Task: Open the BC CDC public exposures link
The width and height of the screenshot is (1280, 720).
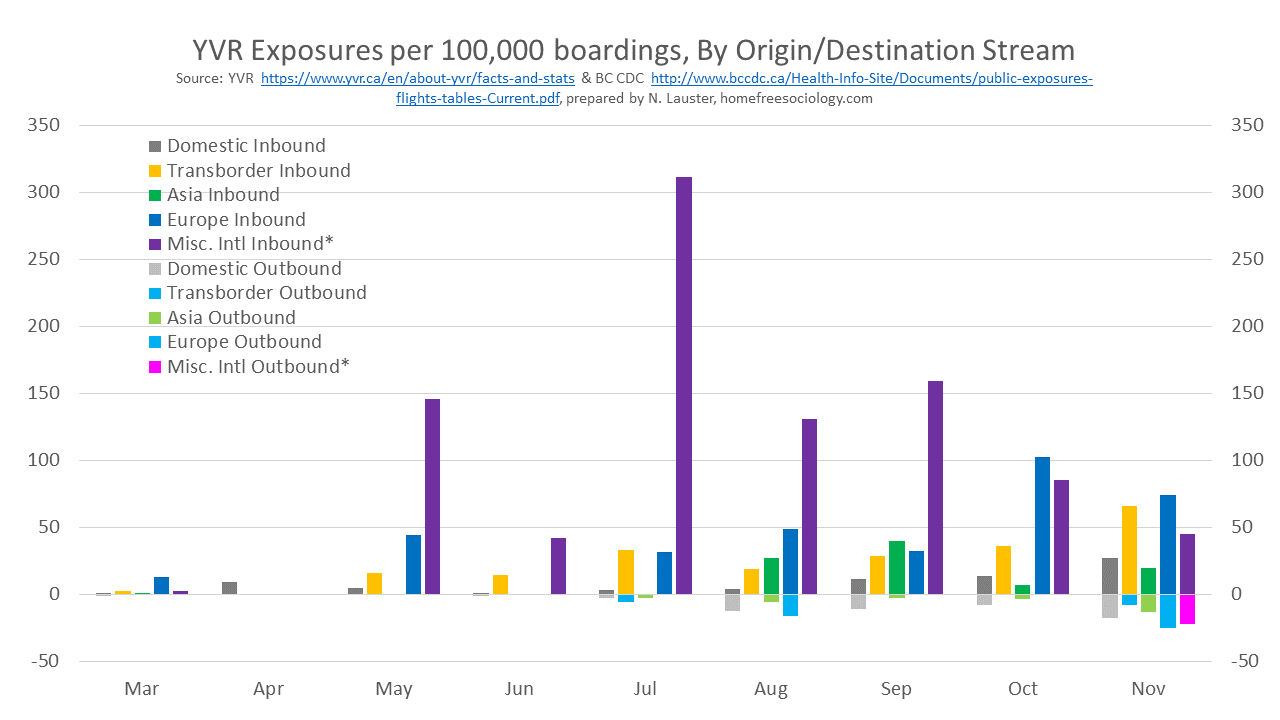Action: pyautogui.click(x=871, y=78)
